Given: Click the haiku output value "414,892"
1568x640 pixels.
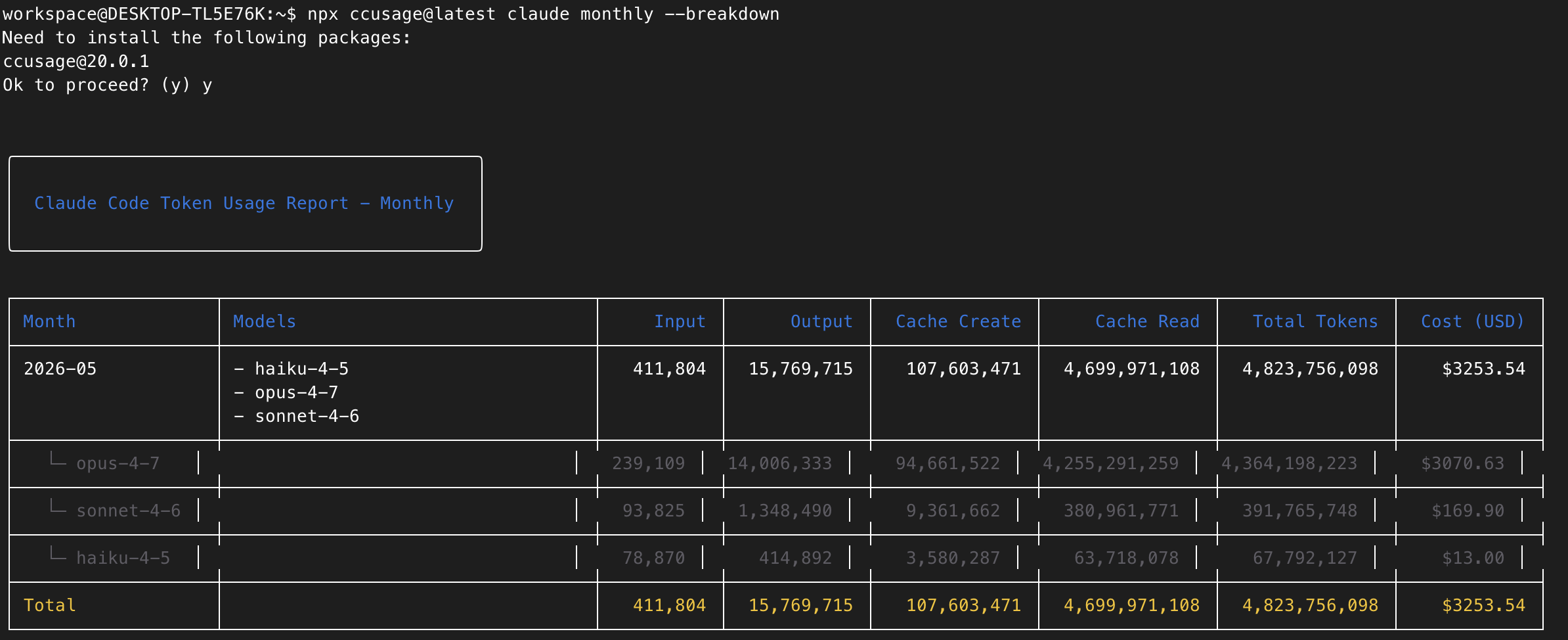Looking at the screenshot, I should point(795,558).
